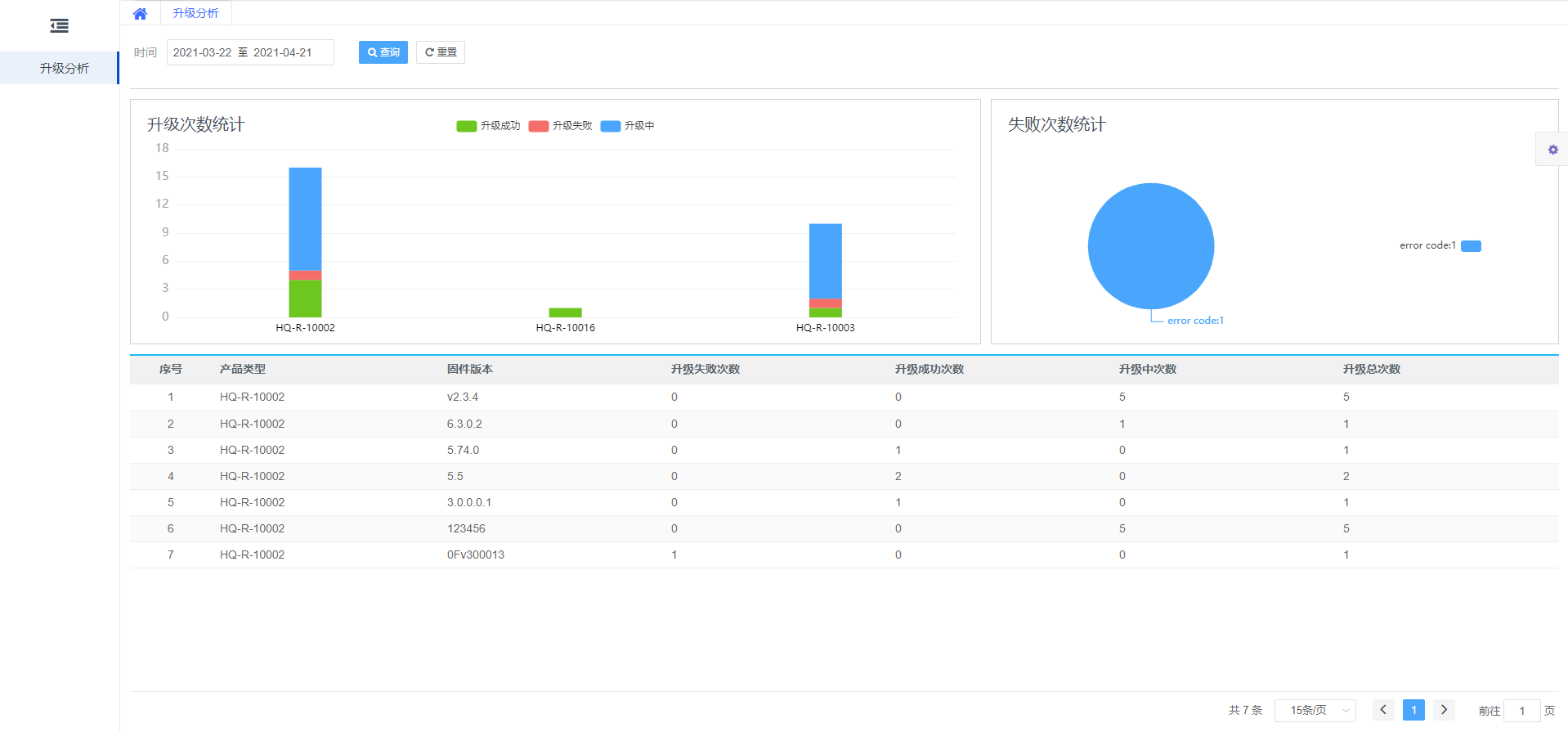
Task: Click the 升级中次数 column header
Action: pyautogui.click(x=1147, y=370)
